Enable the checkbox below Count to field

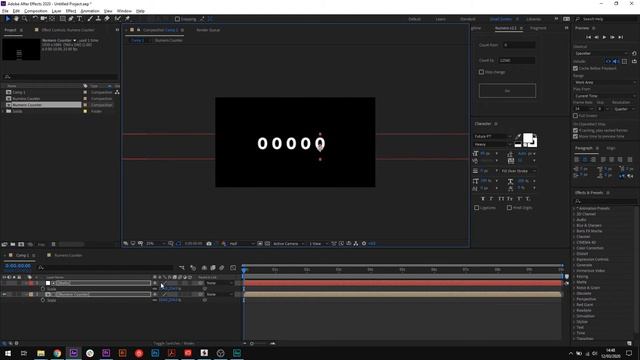(481, 72)
